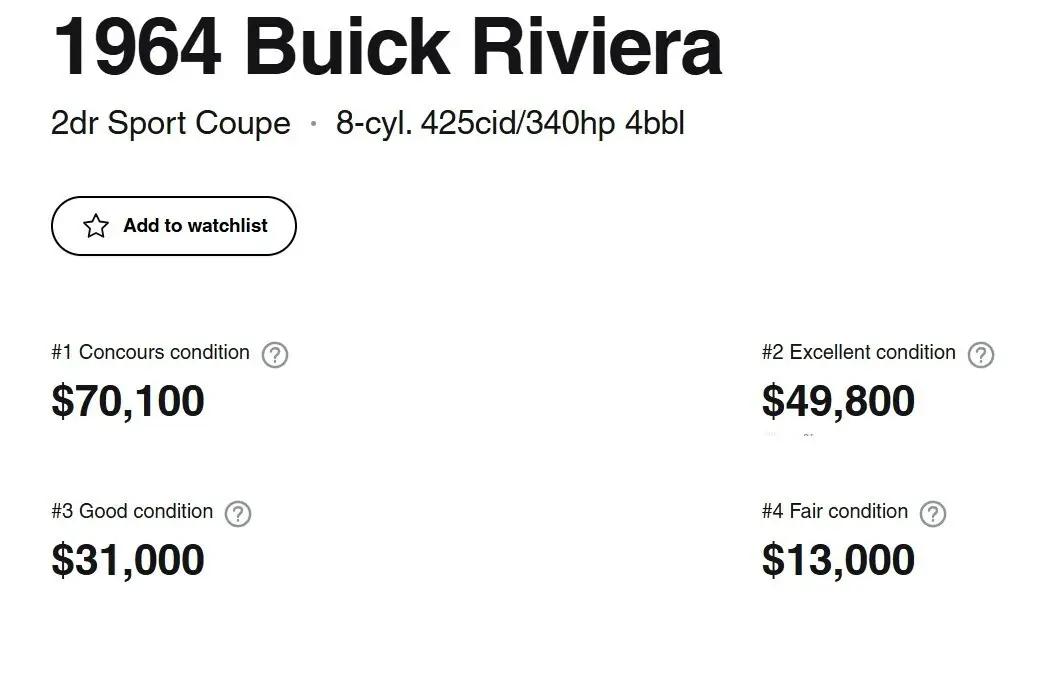Image resolution: width=1040 pixels, height=673 pixels.
Task: Click the #3 Good condition label
Action: pos(132,511)
